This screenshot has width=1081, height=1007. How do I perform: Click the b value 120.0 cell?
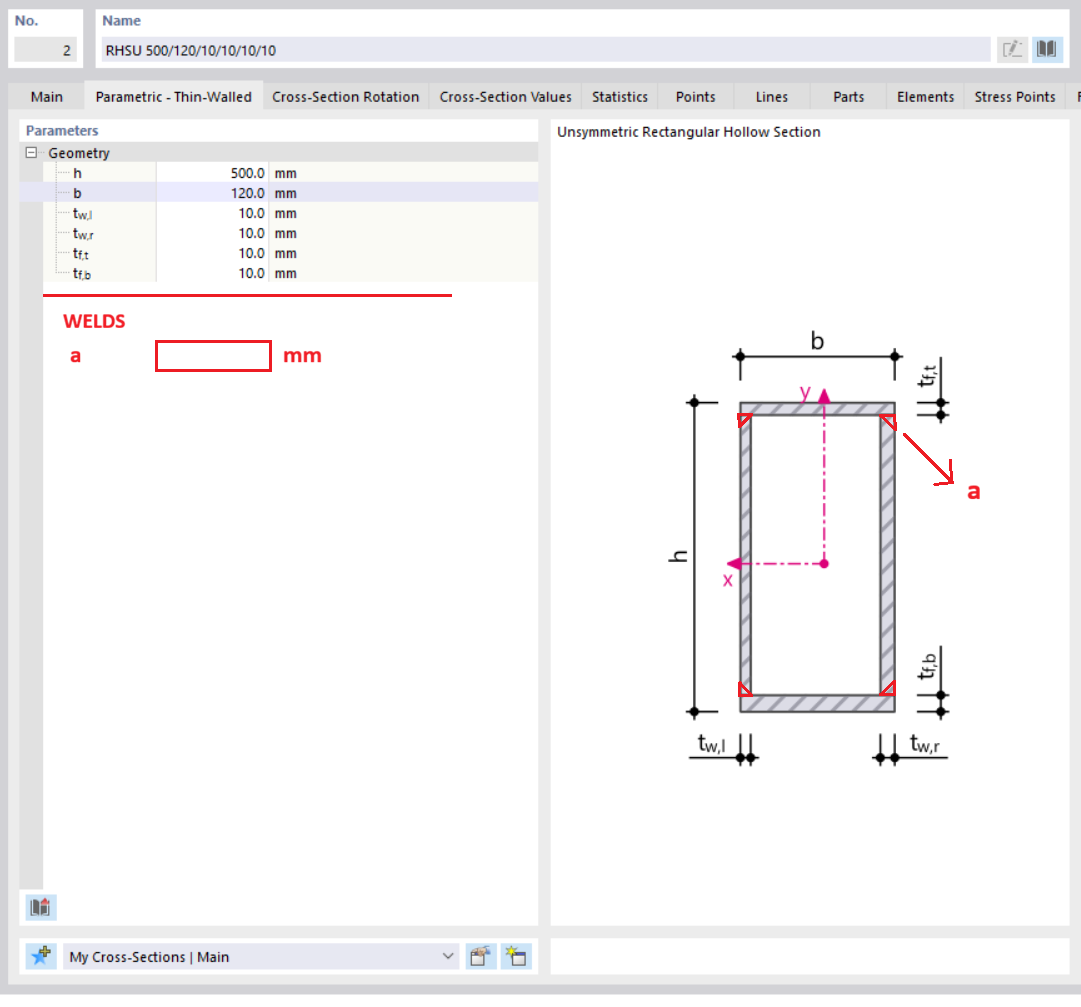pyautogui.click(x=212, y=193)
